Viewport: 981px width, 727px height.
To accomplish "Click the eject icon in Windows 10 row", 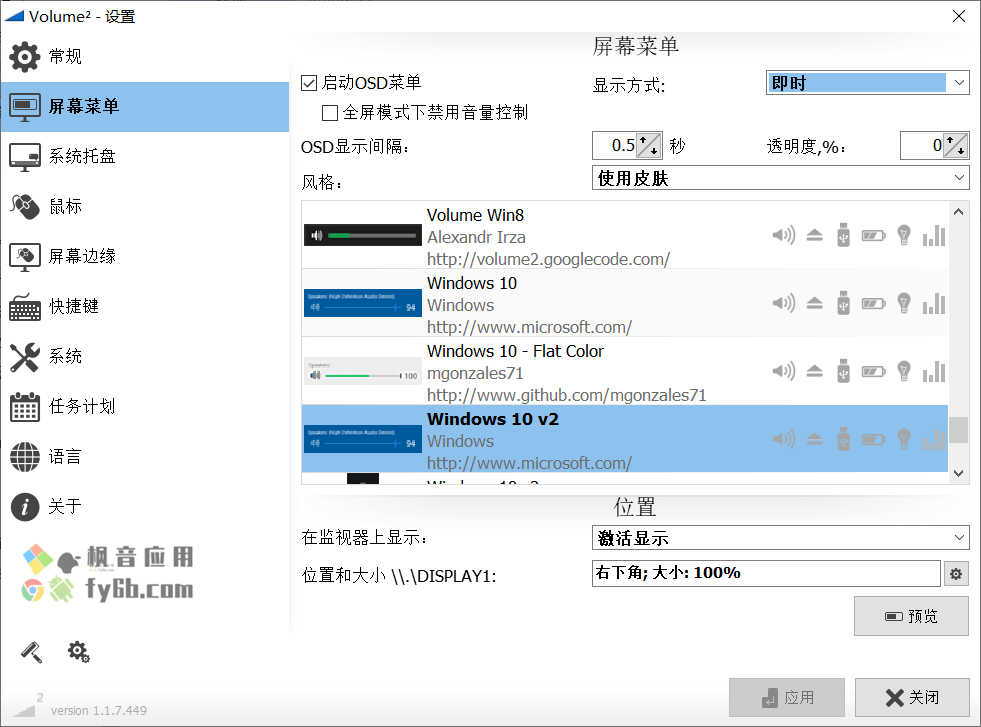I will coord(815,303).
